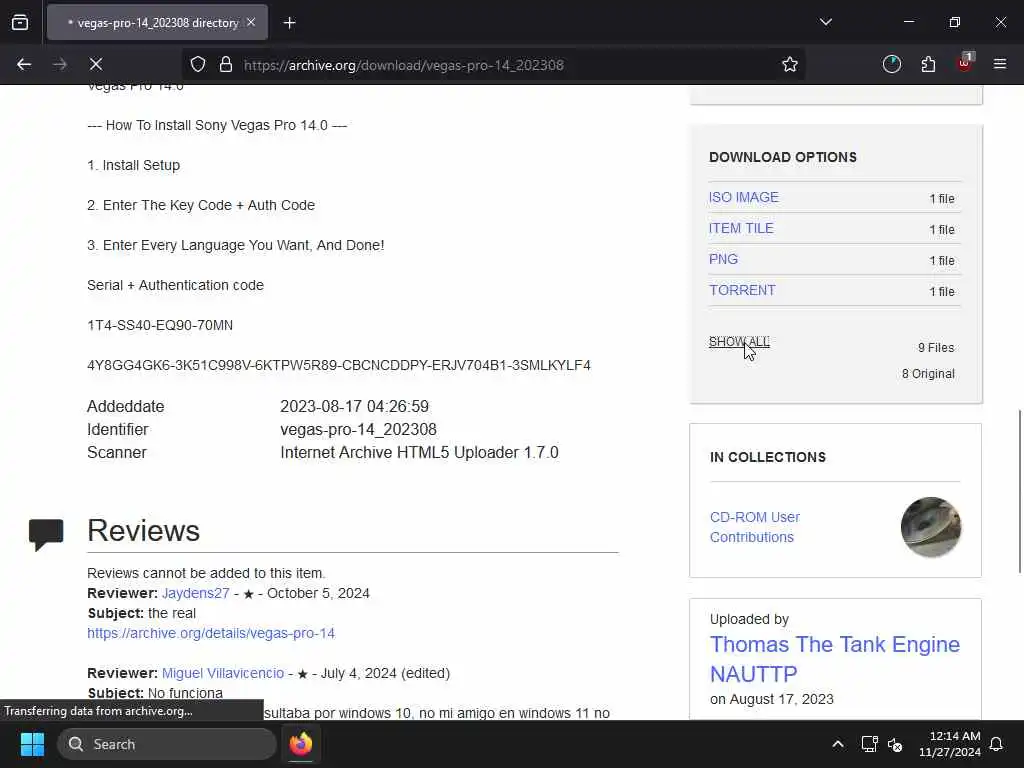Image resolution: width=1024 pixels, height=768 pixels.
Task: Show hidden system tray icons
Action: click(x=838, y=744)
